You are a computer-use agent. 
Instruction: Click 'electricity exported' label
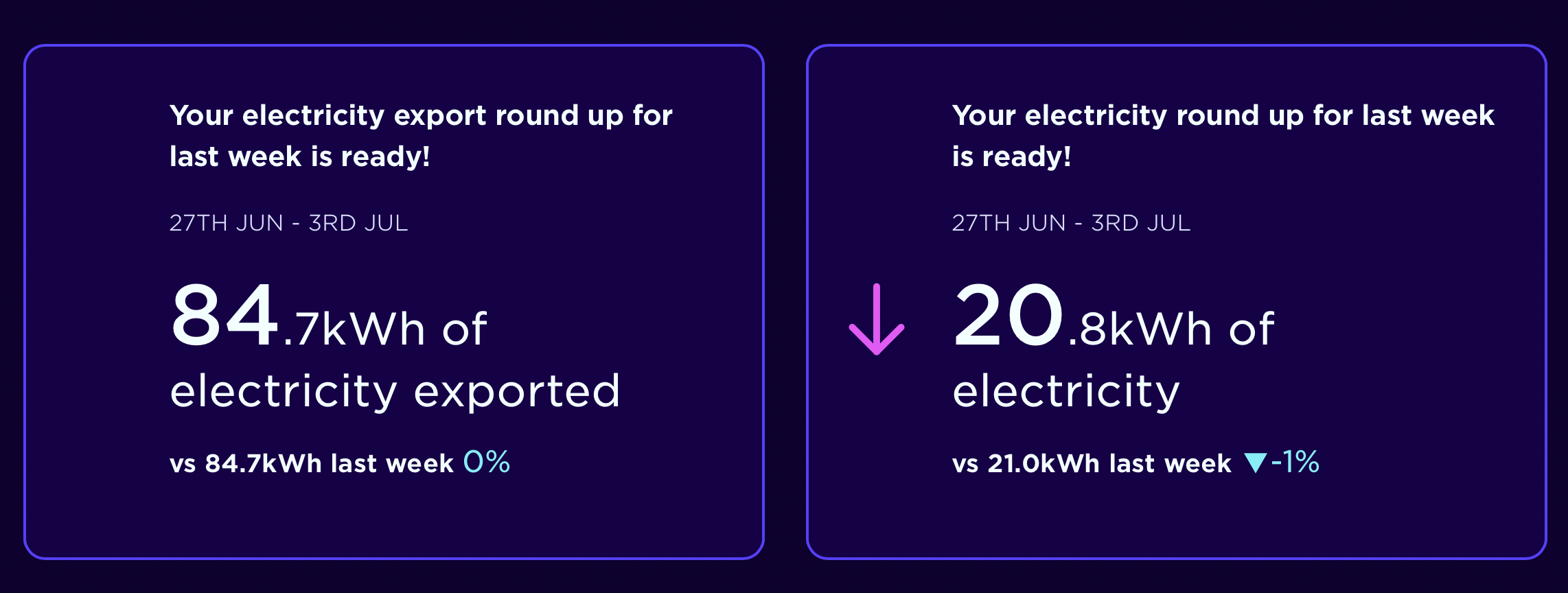point(395,391)
